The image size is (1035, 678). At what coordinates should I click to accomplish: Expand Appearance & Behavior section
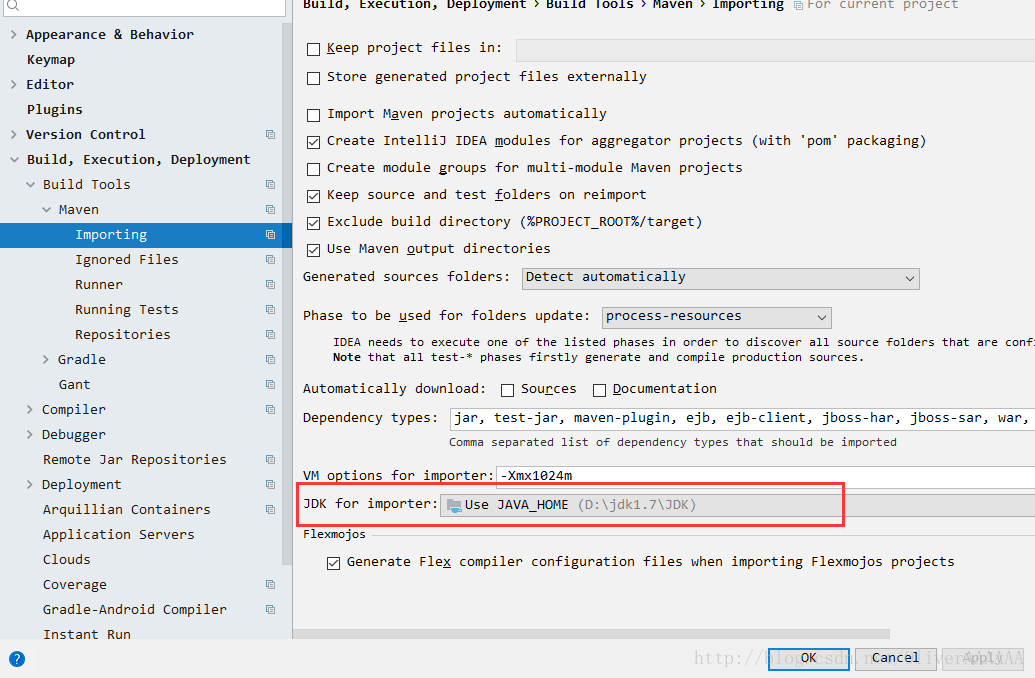tap(13, 34)
